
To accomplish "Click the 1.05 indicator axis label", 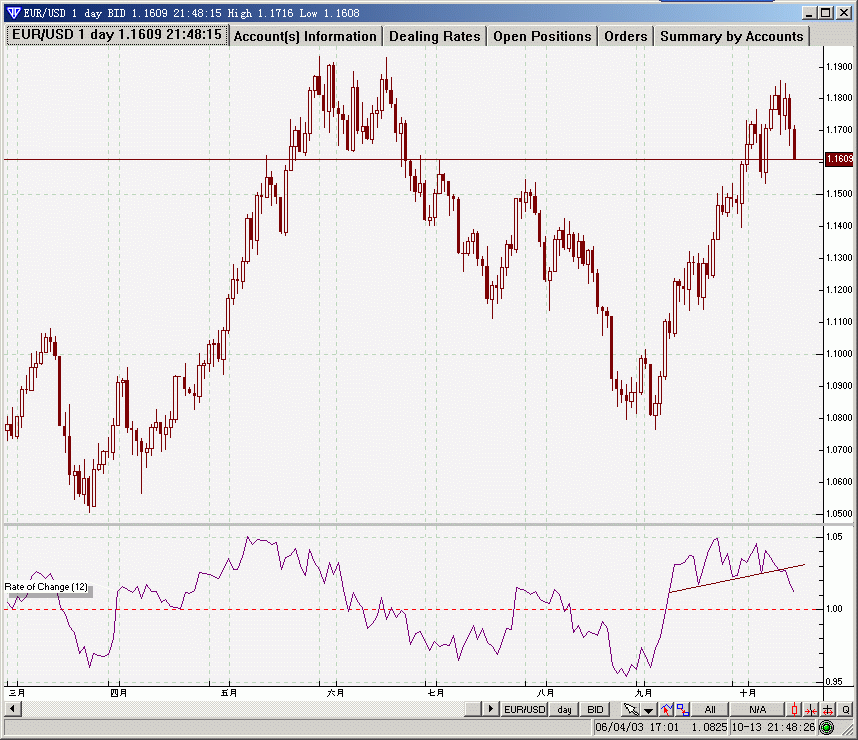I will 834,537.
